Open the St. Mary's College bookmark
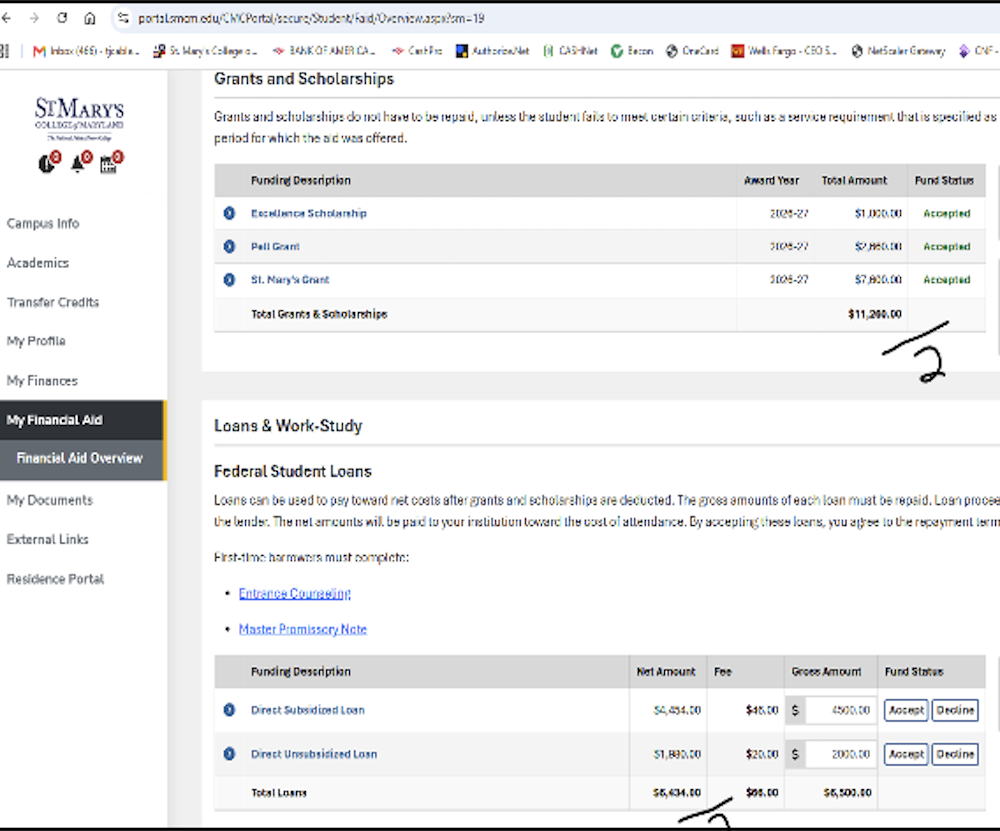This screenshot has width=1000, height=831. pos(205,51)
